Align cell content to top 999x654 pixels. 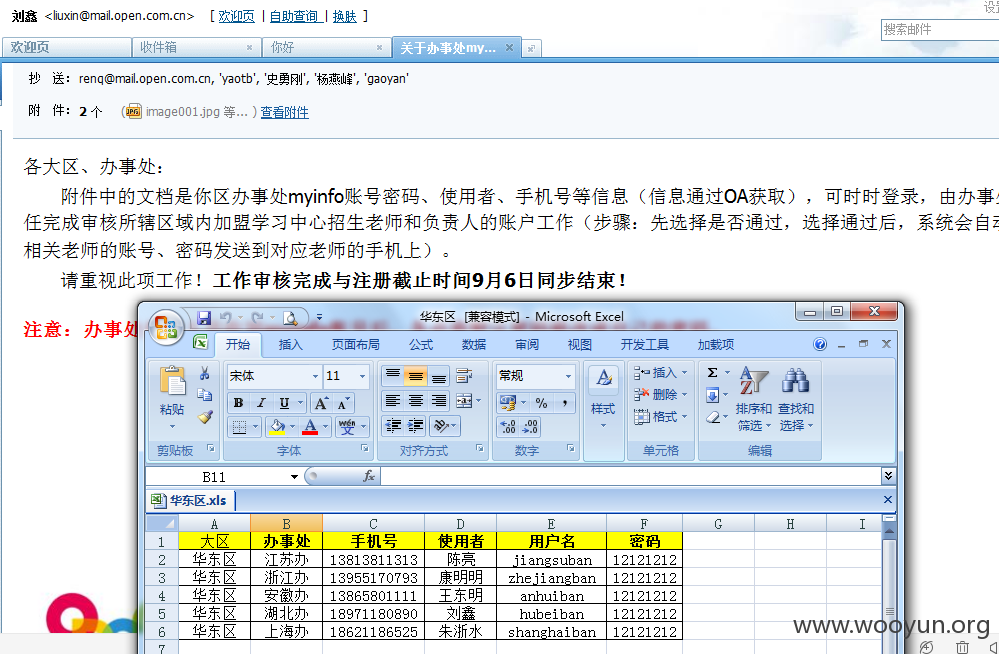[x=393, y=376]
